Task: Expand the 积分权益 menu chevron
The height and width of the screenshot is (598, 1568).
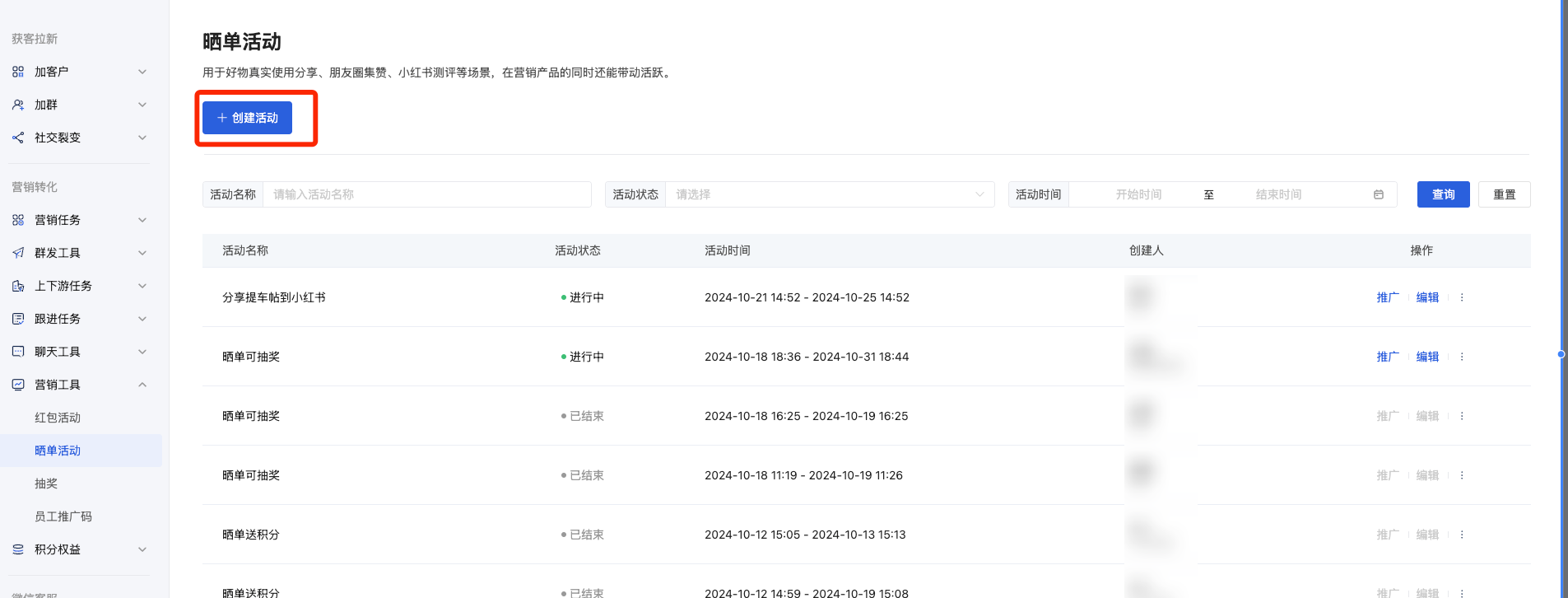Action: coord(142,549)
